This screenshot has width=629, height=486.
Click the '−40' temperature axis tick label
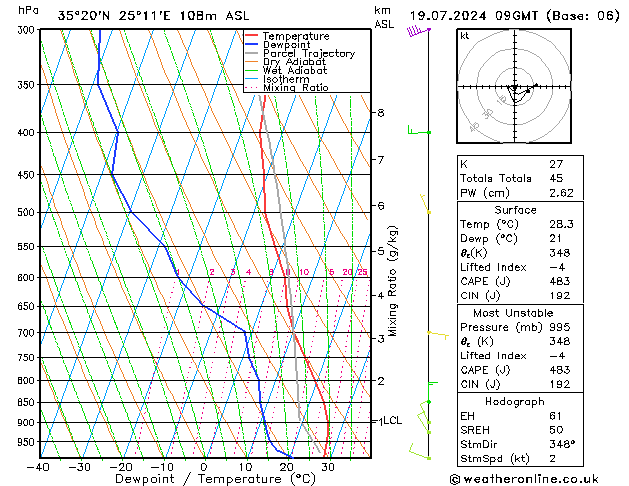[x=39, y=467]
